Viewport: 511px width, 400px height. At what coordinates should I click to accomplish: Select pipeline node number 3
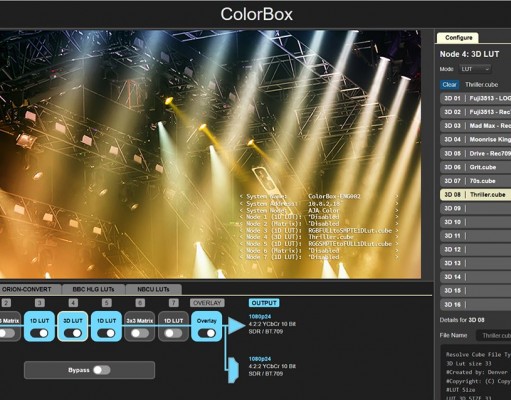(40, 303)
